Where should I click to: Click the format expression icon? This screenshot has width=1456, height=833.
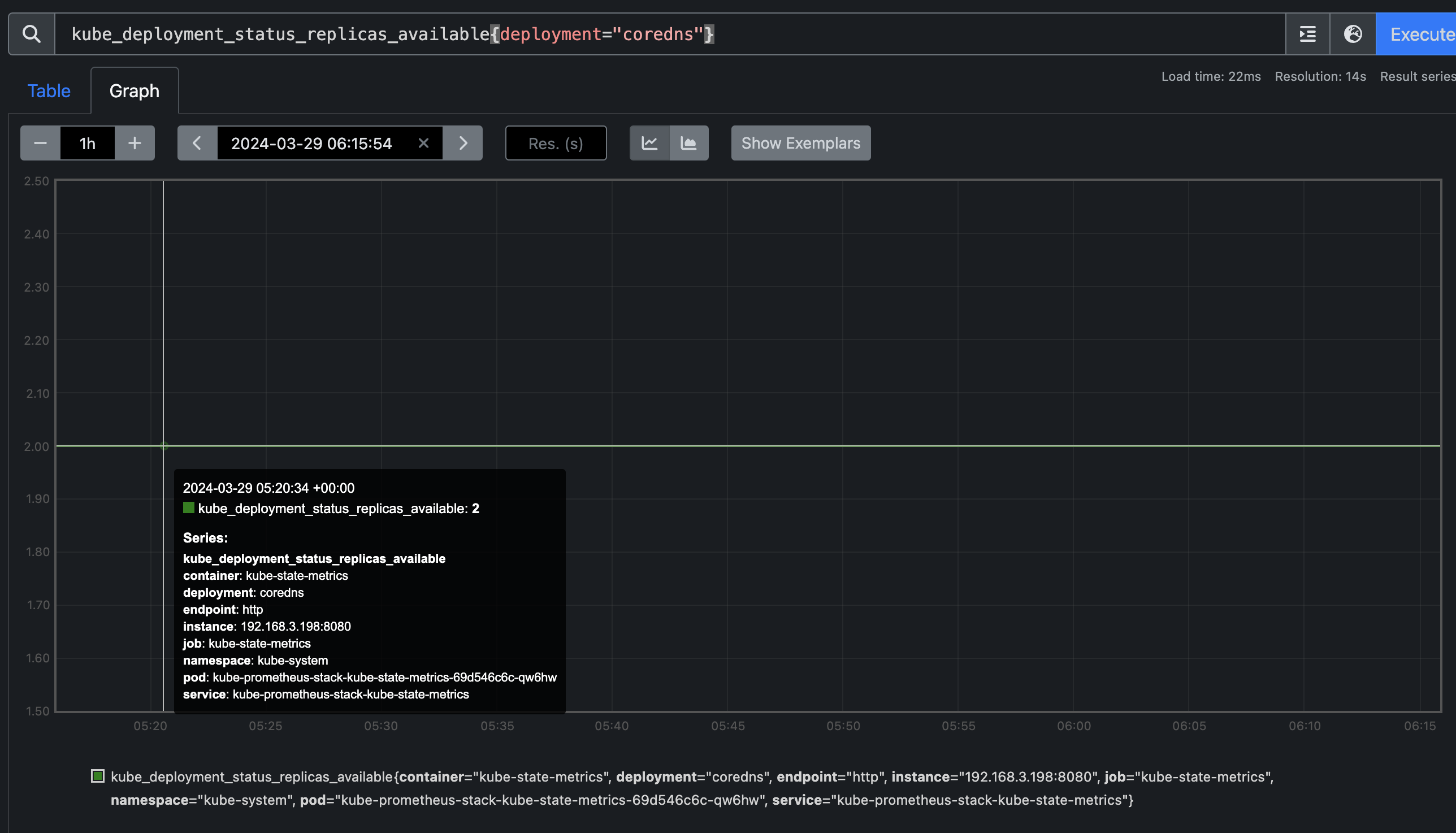pyautogui.click(x=1307, y=34)
